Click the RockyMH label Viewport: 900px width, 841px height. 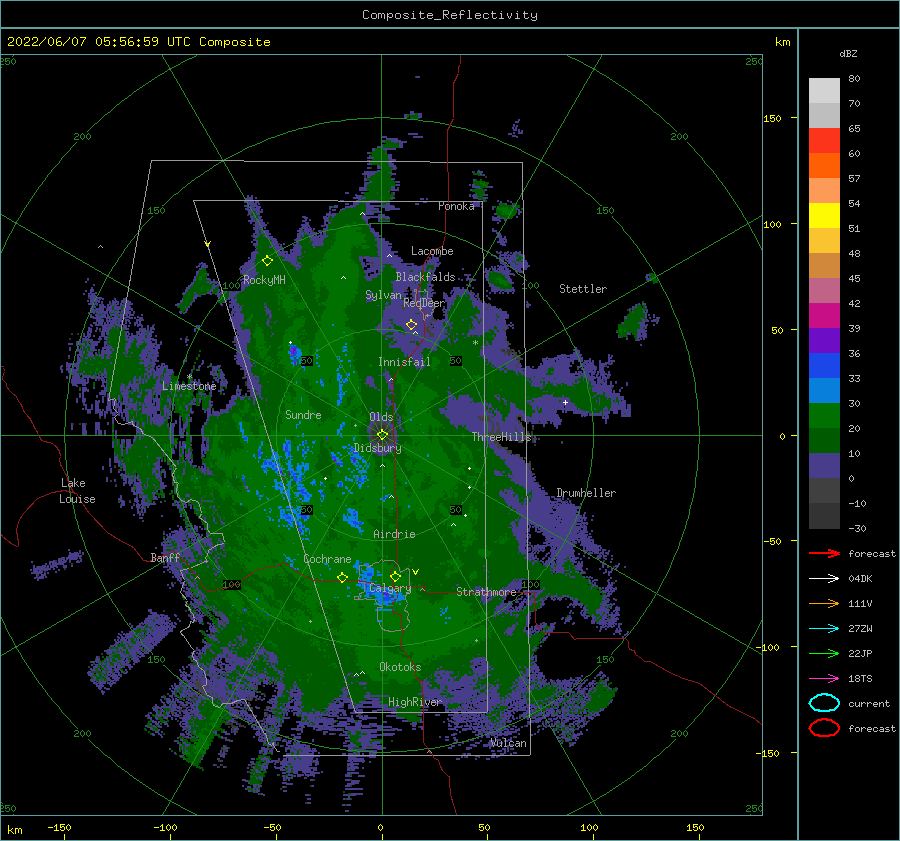[x=264, y=280]
